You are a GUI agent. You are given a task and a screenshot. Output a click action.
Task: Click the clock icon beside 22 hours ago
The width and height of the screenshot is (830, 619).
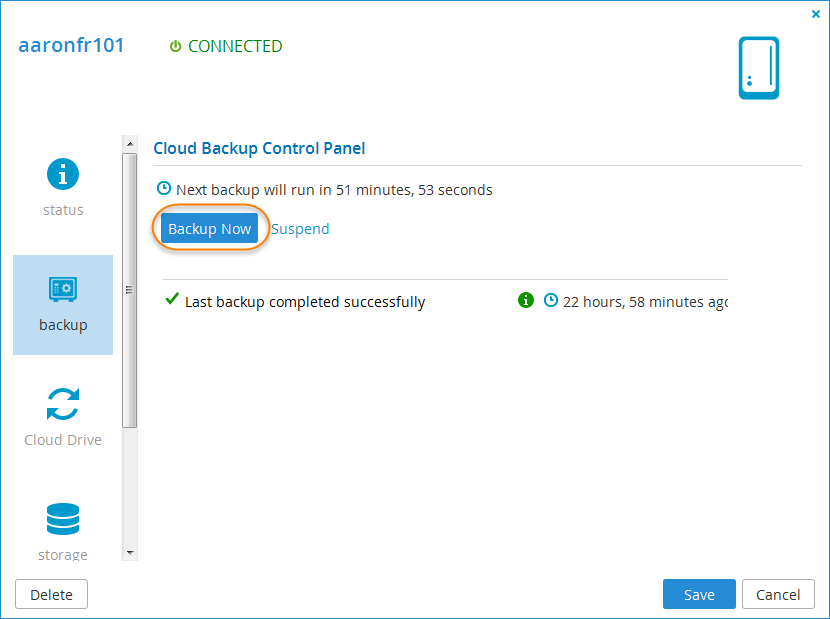click(x=551, y=300)
